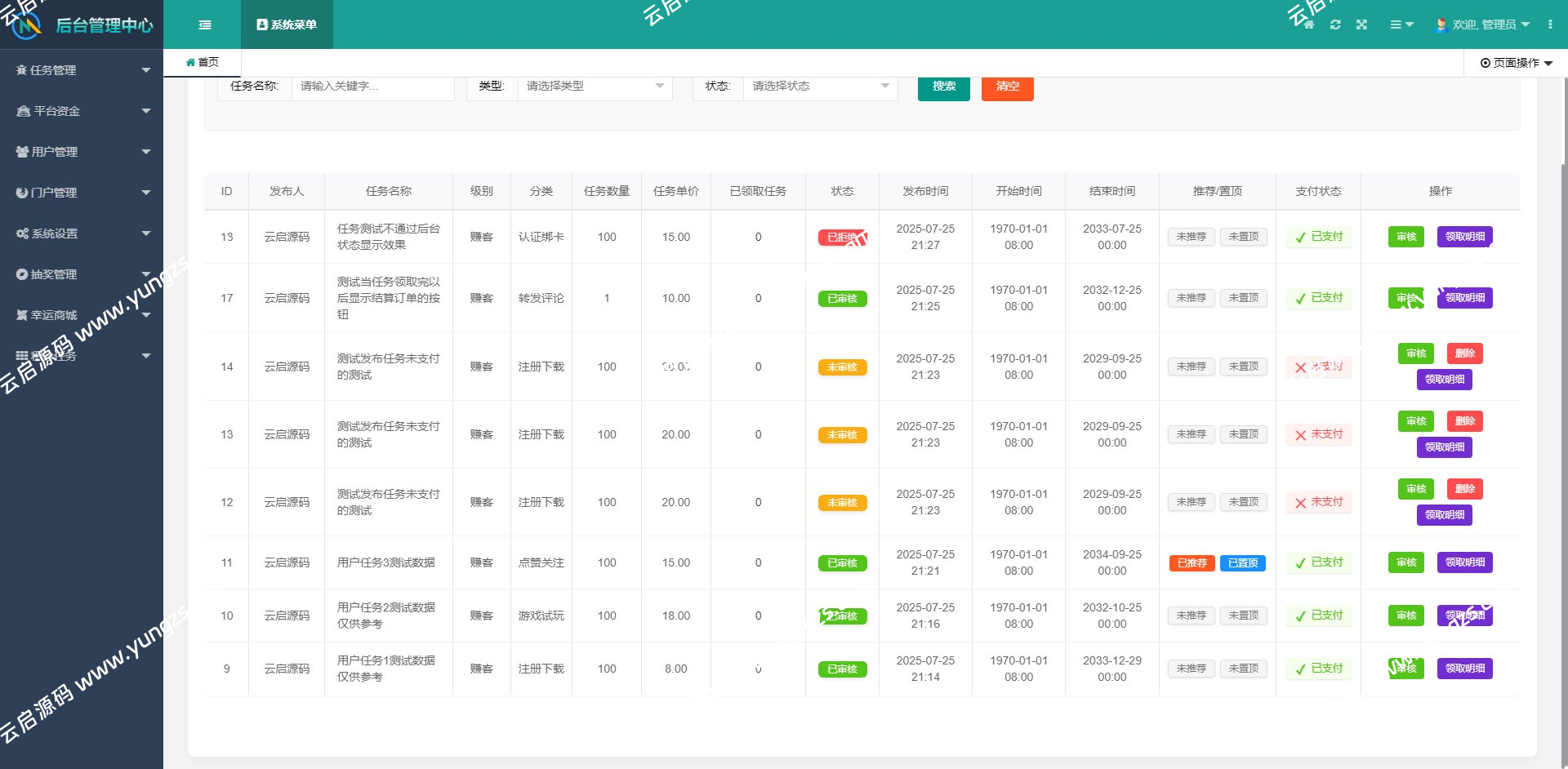Open the 系统菜单 menu item

click(287, 24)
